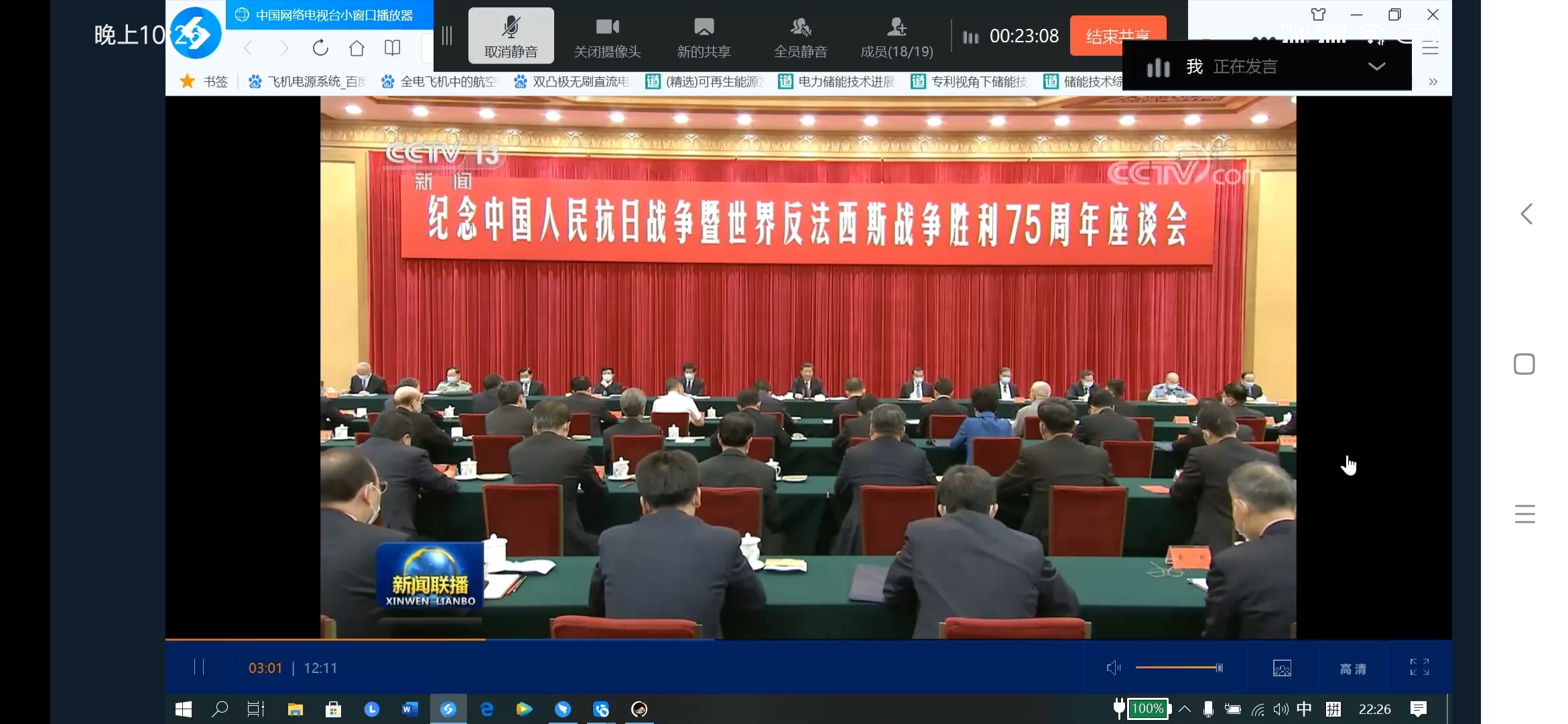Open reading mode book icon
This screenshot has height=724, width=1568.
pos(393,48)
